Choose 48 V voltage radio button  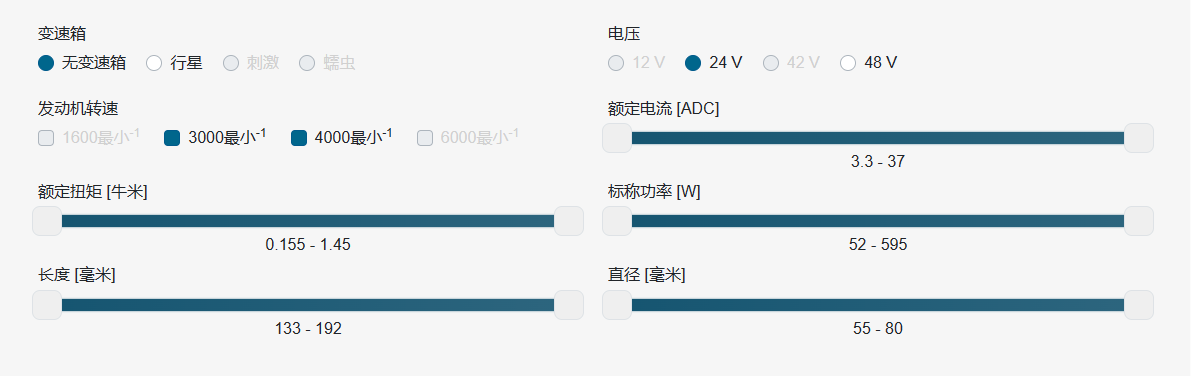tap(848, 63)
